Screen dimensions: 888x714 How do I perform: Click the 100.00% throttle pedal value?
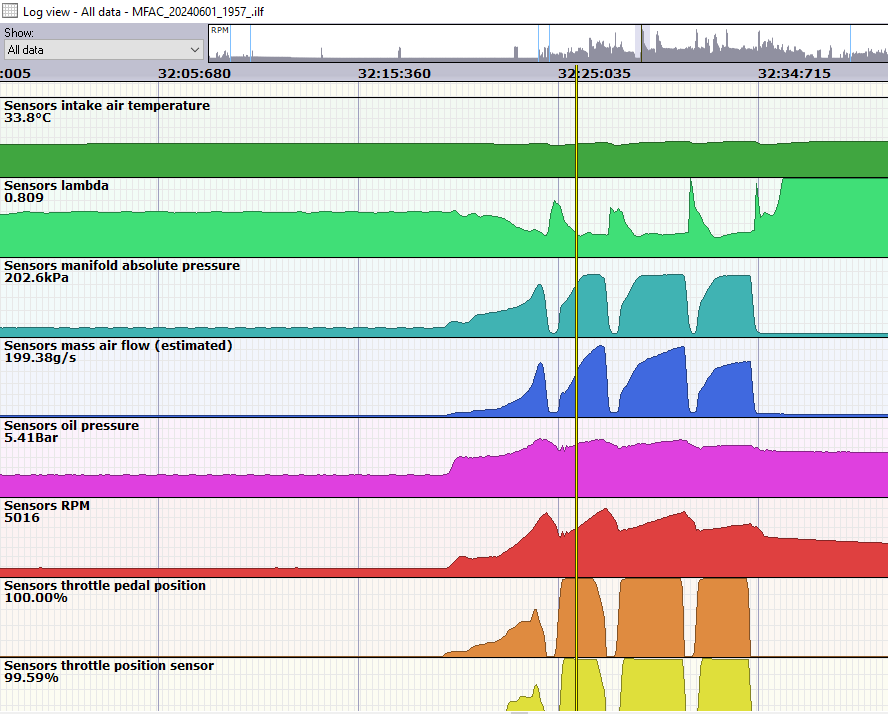coord(36,598)
